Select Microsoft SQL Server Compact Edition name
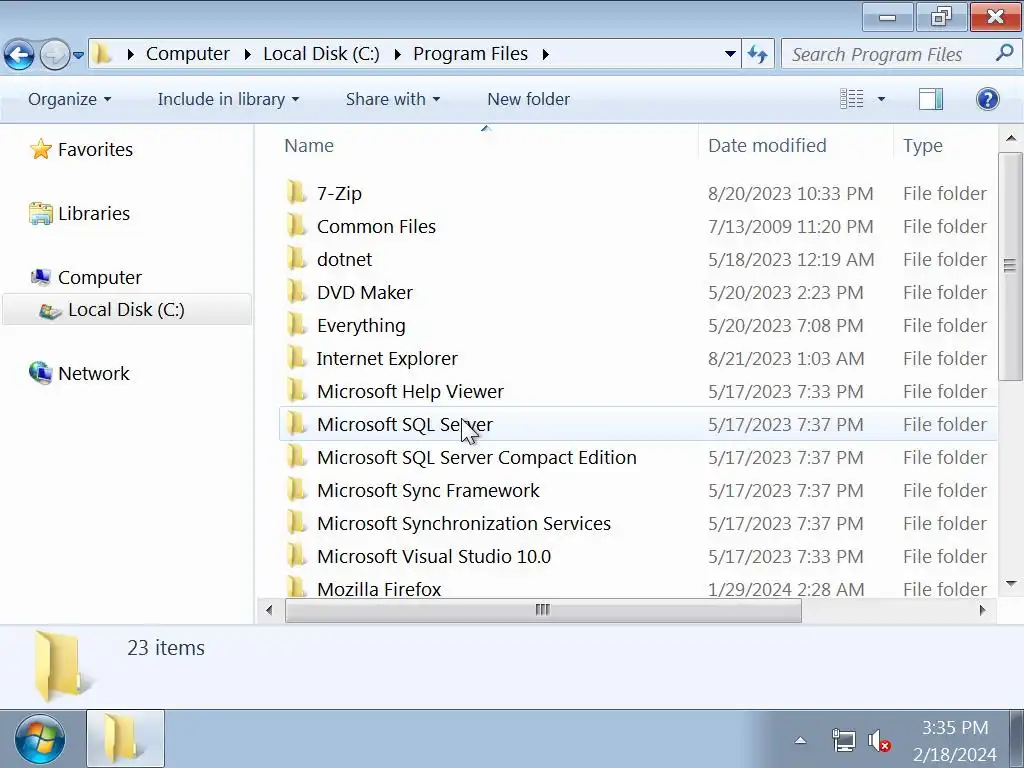The width and height of the screenshot is (1024, 768). (x=477, y=457)
